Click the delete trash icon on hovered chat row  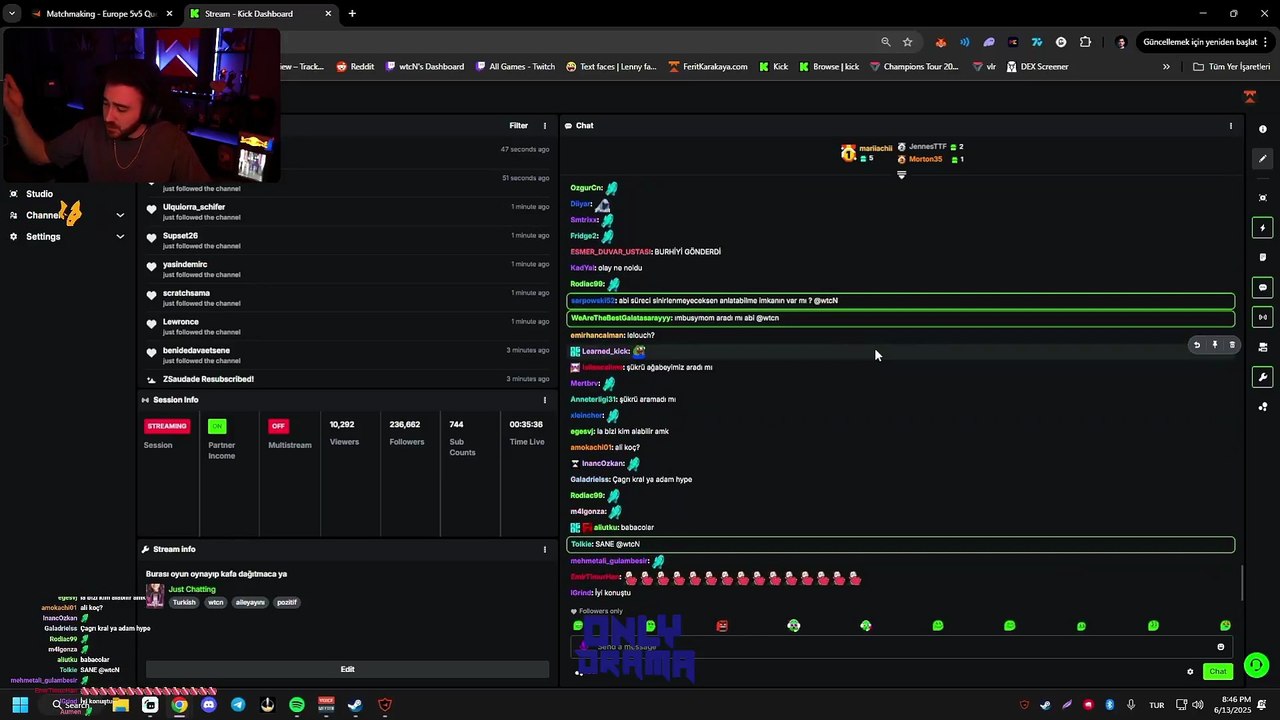tap(1232, 345)
